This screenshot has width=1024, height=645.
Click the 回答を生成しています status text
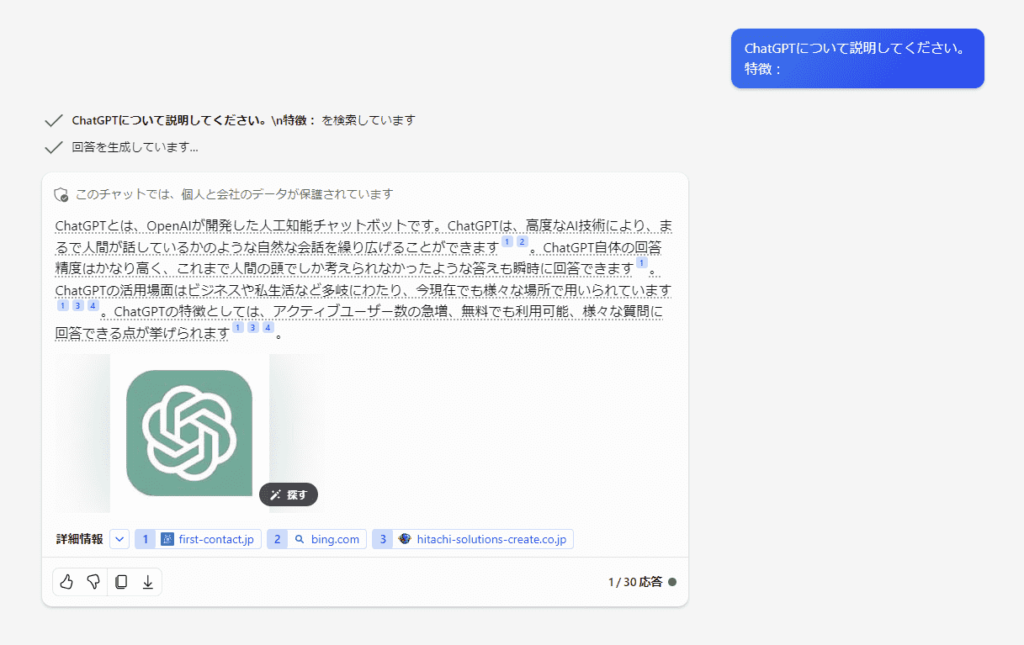click(x=135, y=148)
